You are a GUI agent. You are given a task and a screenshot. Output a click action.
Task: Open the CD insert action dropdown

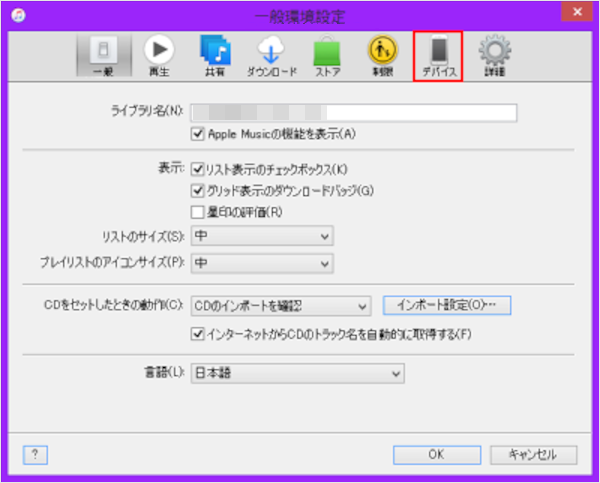click(x=281, y=306)
